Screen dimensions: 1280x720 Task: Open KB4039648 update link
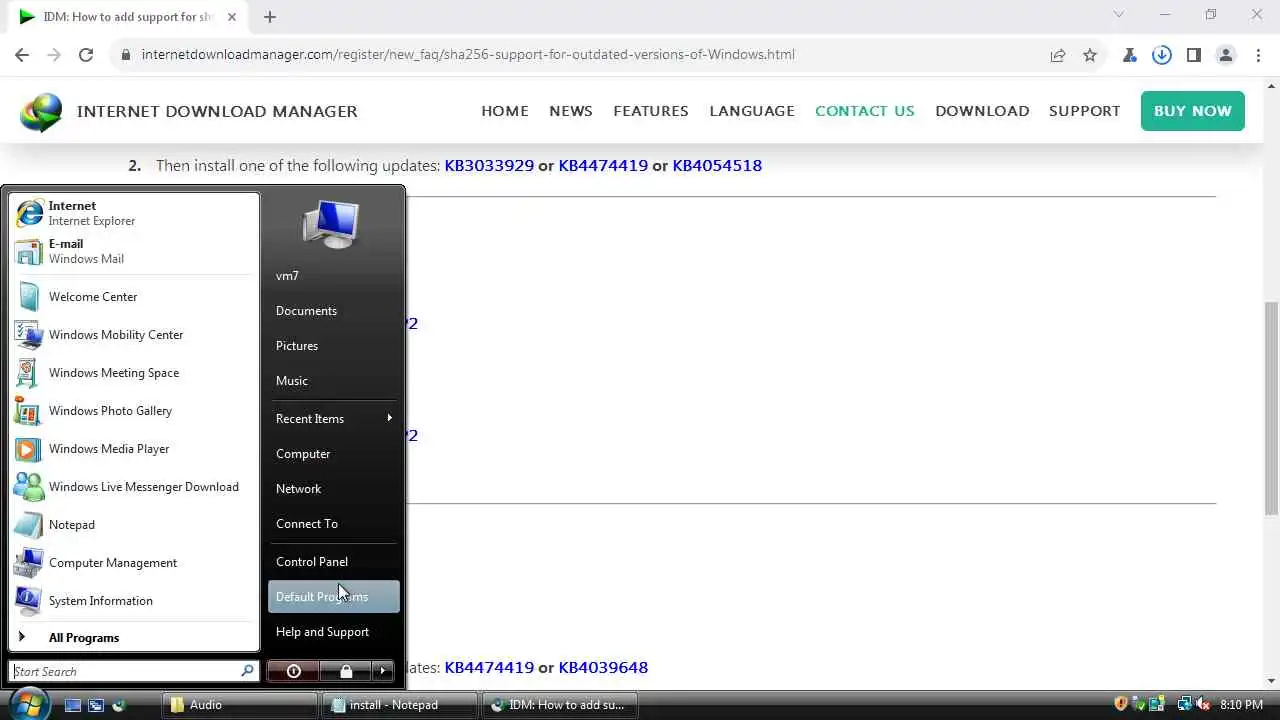tap(603, 667)
